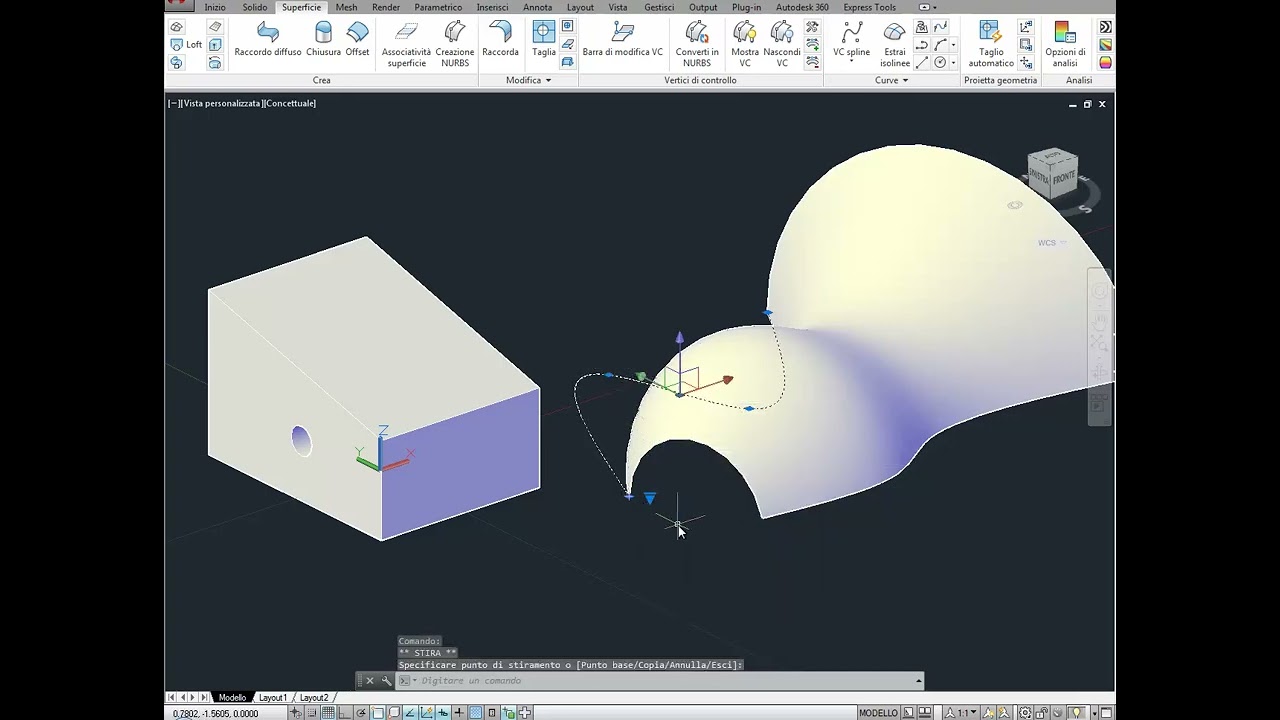Select the Loft surface tool
1280x720 pixels.
click(x=186, y=44)
